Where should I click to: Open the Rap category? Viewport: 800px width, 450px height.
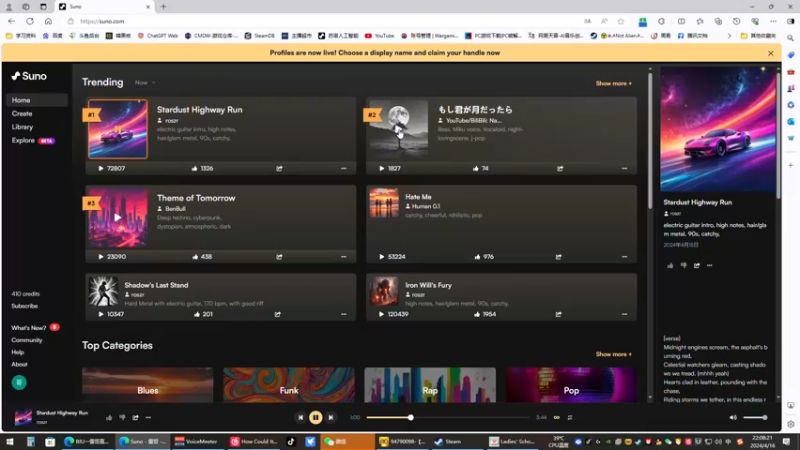point(430,385)
